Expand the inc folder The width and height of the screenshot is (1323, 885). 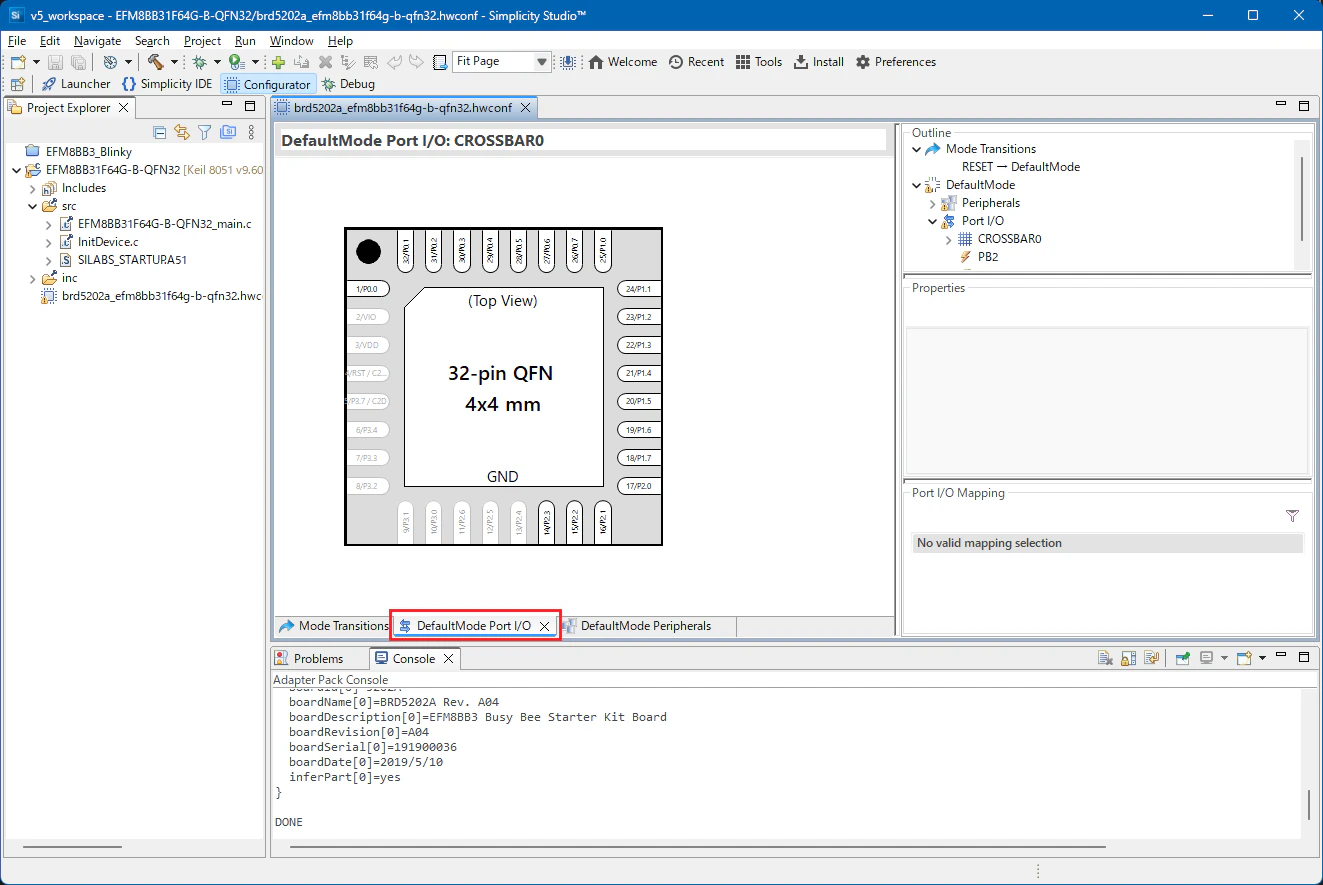(x=32, y=278)
